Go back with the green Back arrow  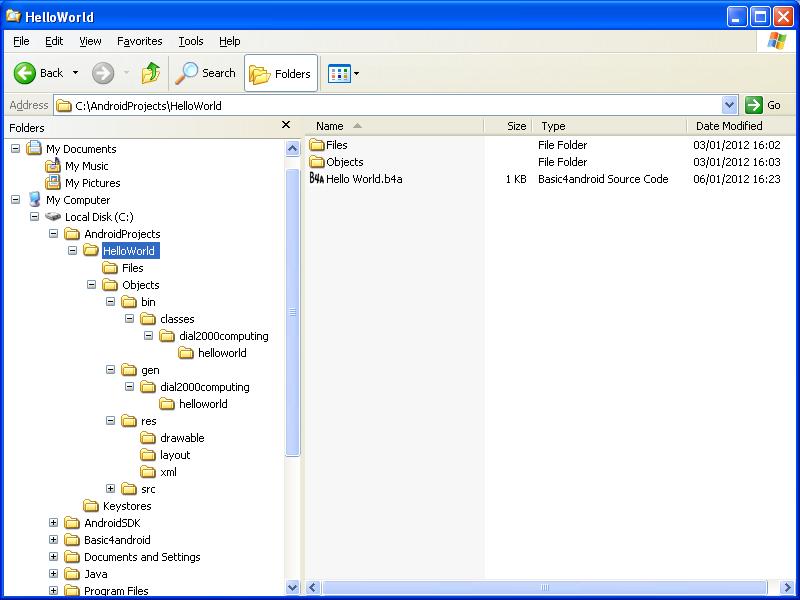pyautogui.click(x=24, y=73)
